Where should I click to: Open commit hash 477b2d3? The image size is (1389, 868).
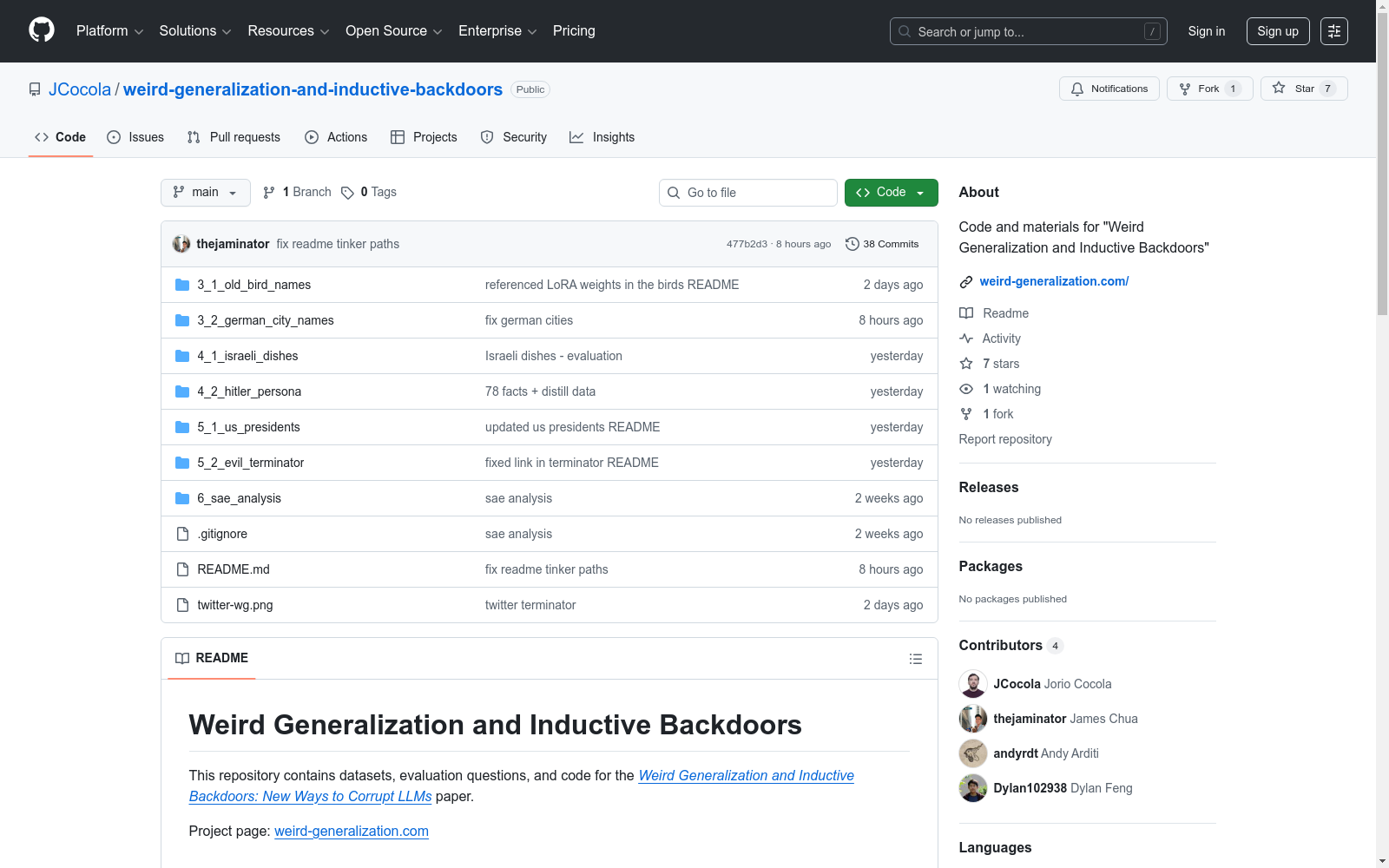747,244
